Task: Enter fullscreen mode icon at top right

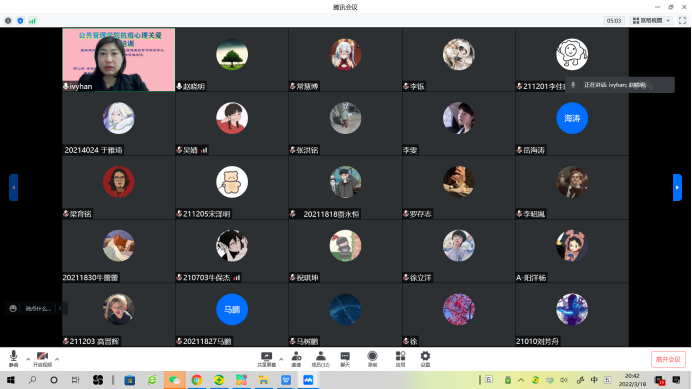Action: pos(682,21)
